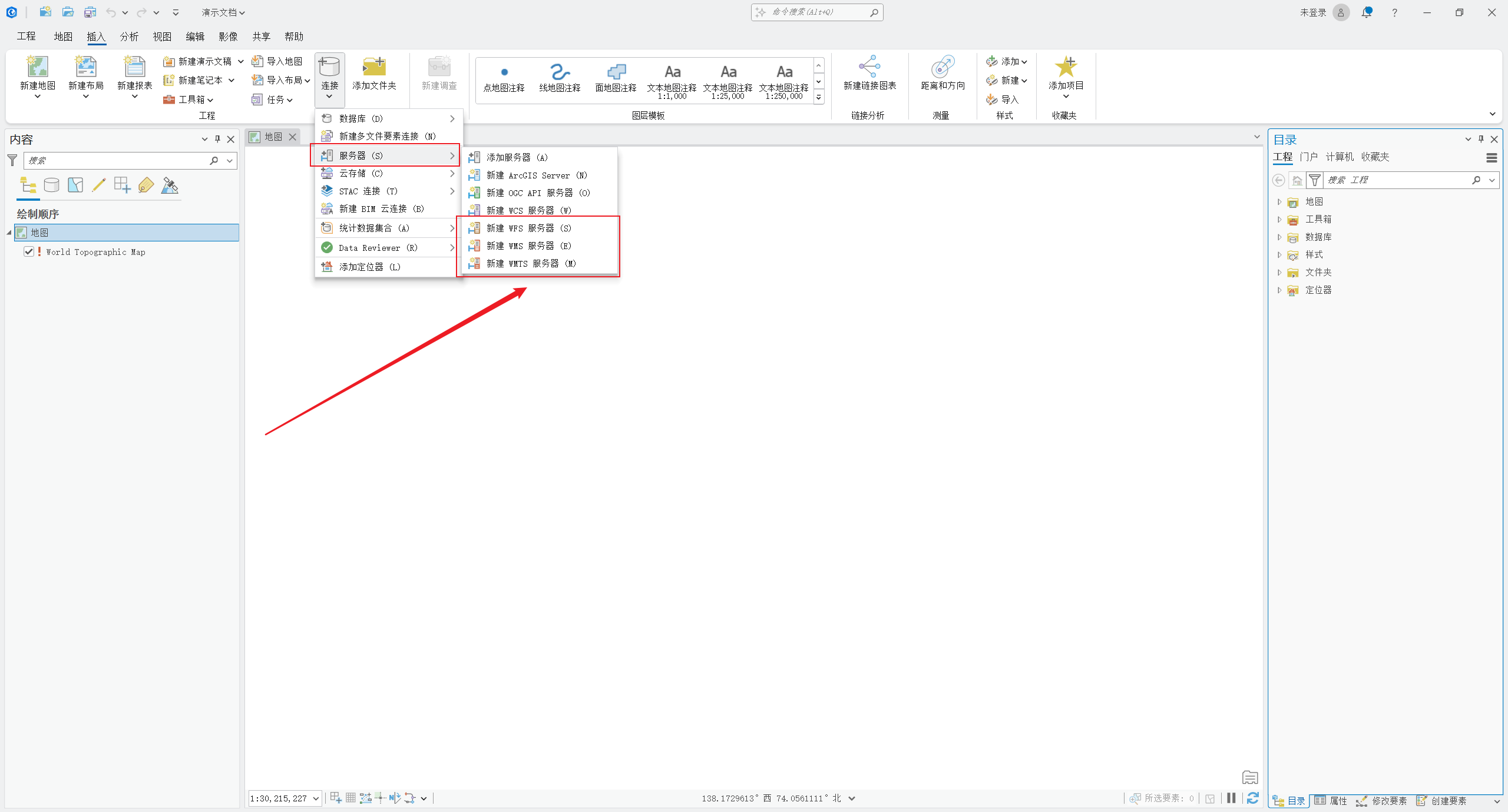Screen dimensions: 1508x812
Task: Click the Add Item star icon
Action: click(x=1066, y=68)
